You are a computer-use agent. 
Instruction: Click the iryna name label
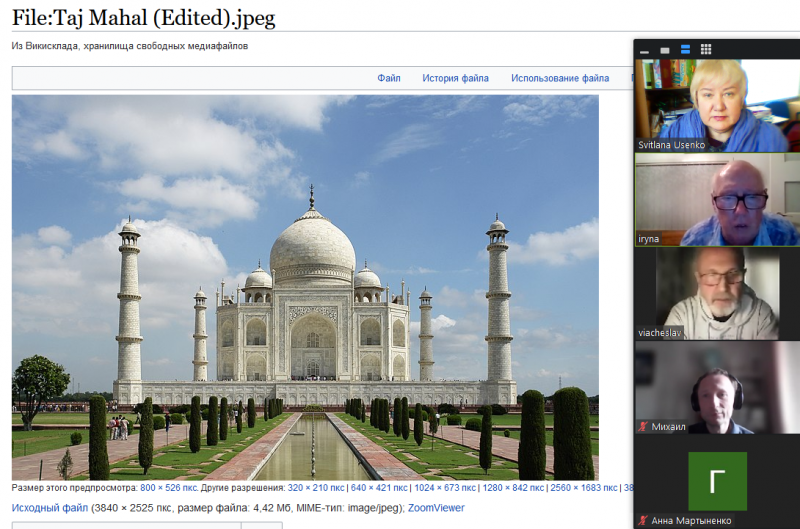click(648, 239)
